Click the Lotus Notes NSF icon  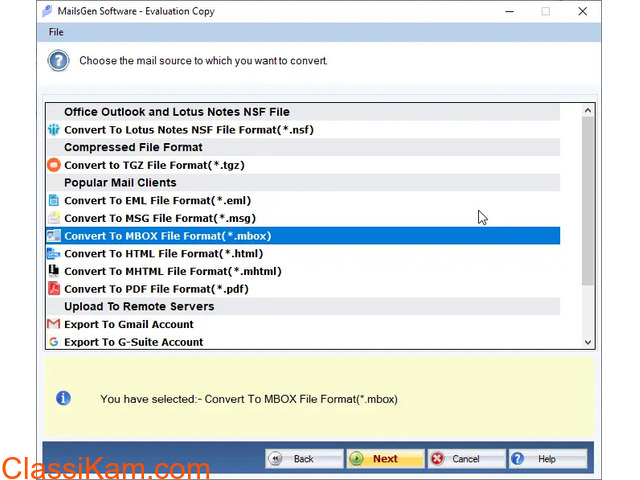(x=54, y=130)
